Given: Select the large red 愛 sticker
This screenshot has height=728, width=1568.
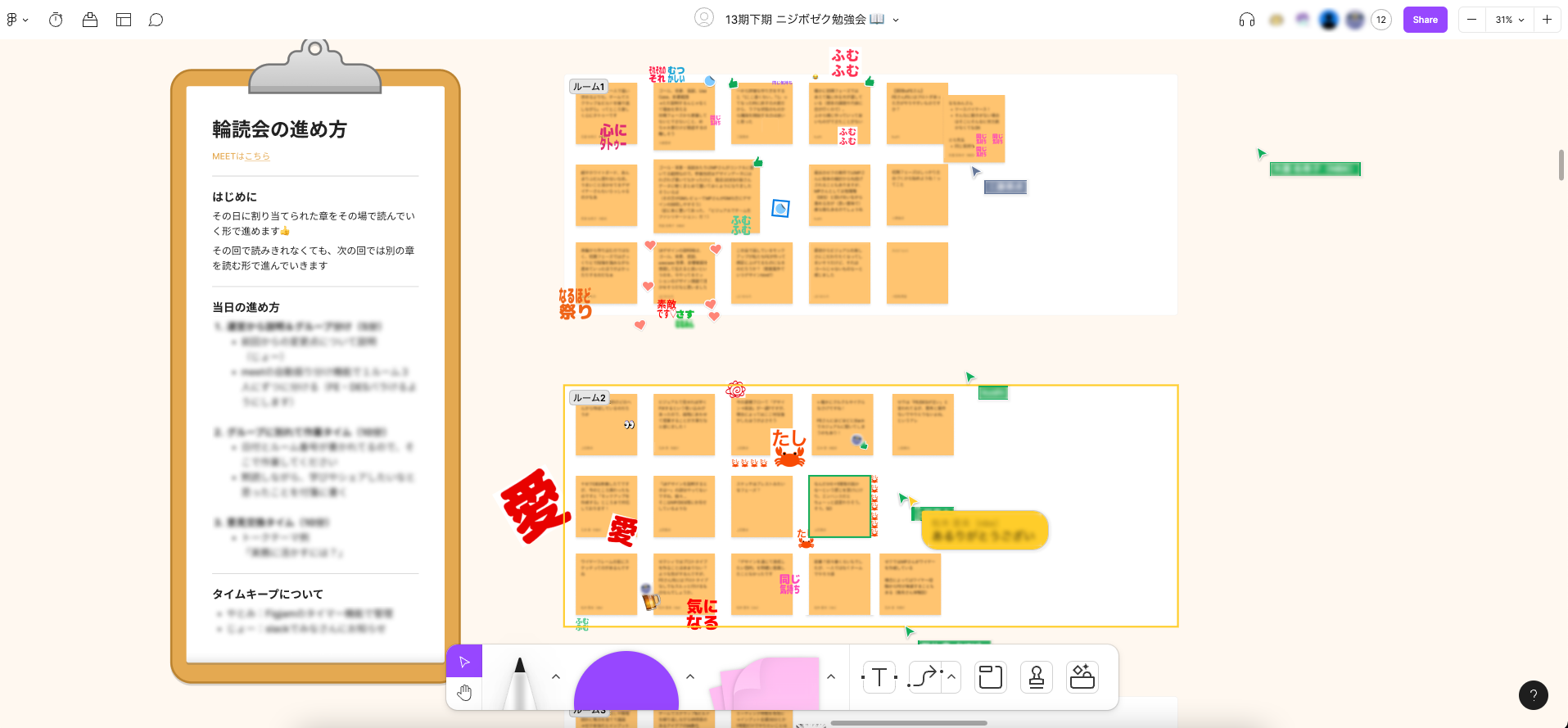Looking at the screenshot, I should [x=535, y=506].
